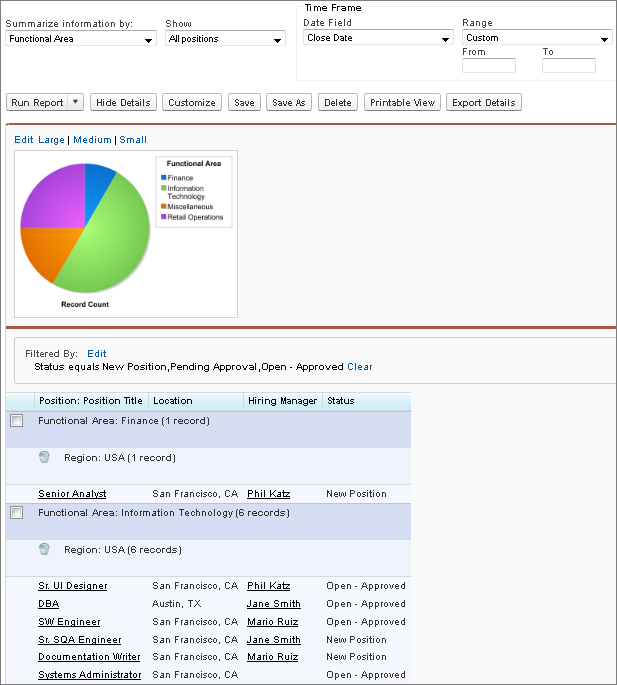Tick the Functional Area: Finance checkbox
The height and width of the screenshot is (685, 617).
coord(17,421)
